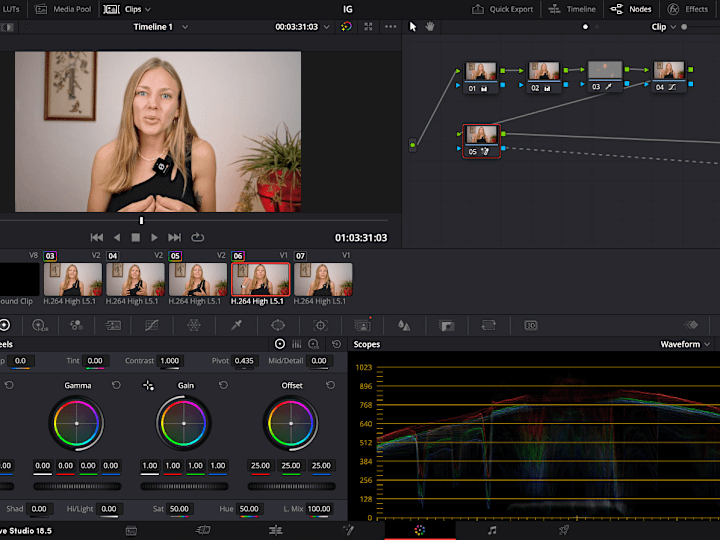720x540 pixels.
Task: Select node 04 in node graph
Action: [x=669, y=76]
